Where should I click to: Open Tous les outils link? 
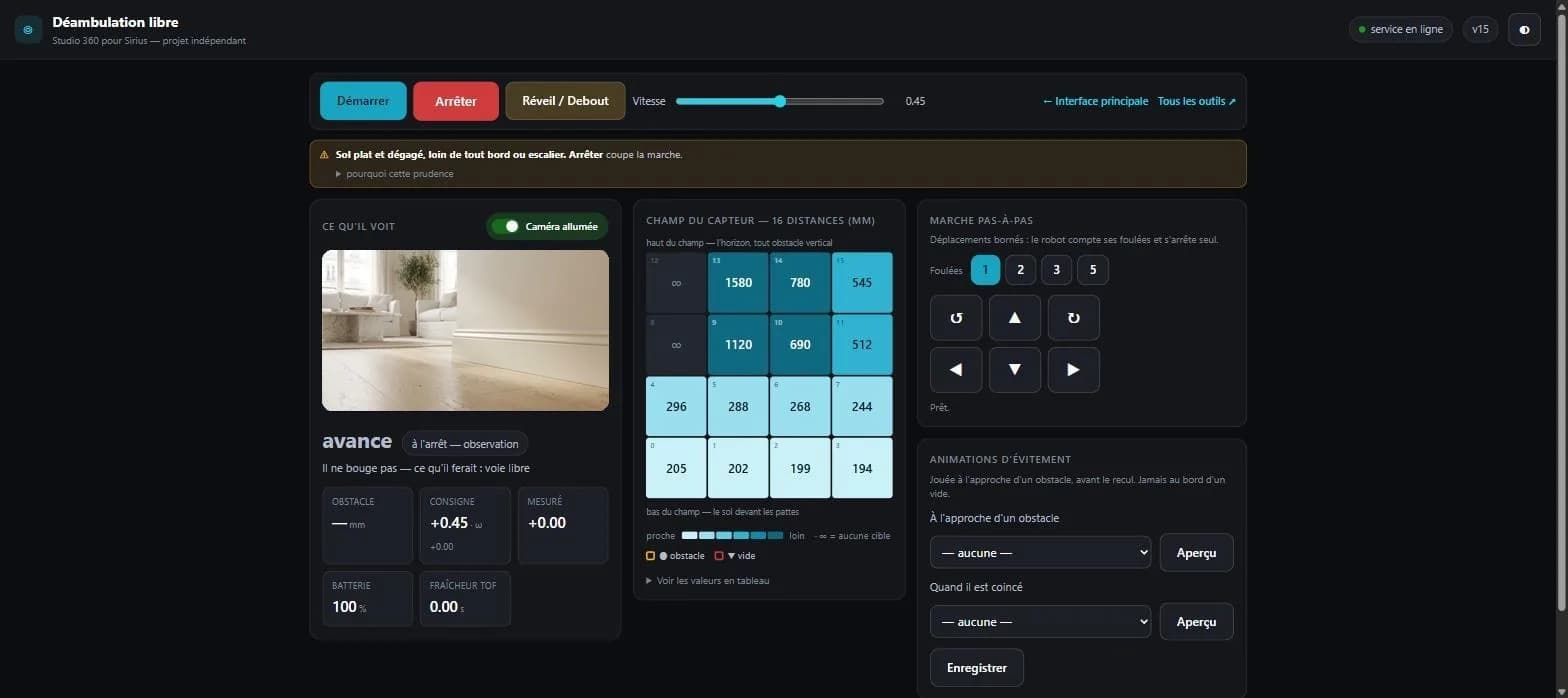click(1197, 101)
